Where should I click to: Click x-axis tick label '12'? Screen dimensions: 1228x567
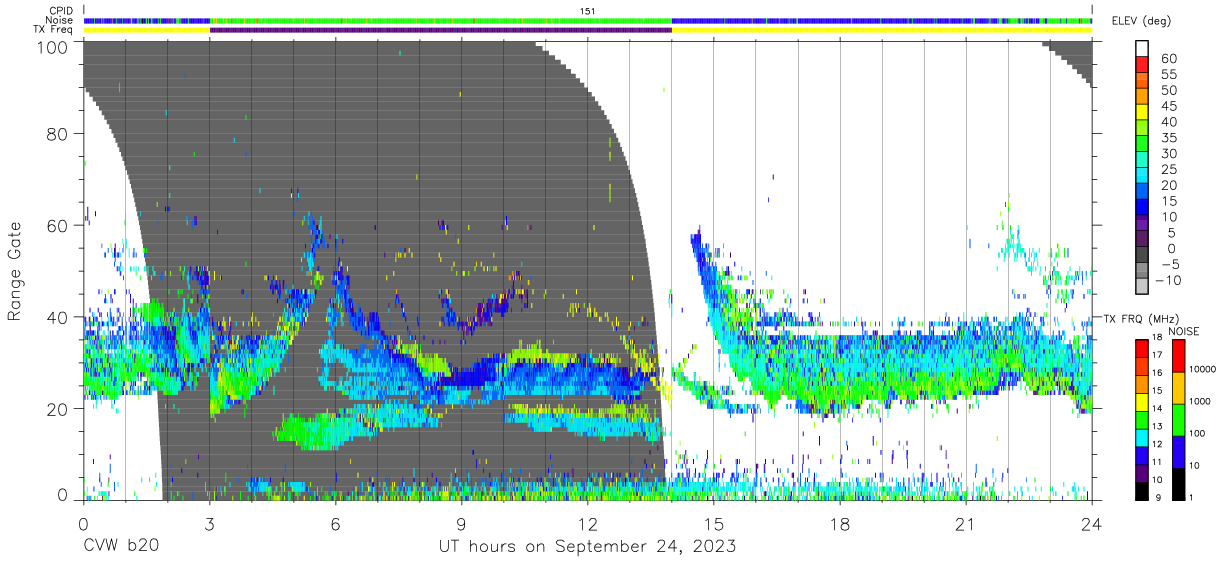pyautogui.click(x=587, y=524)
